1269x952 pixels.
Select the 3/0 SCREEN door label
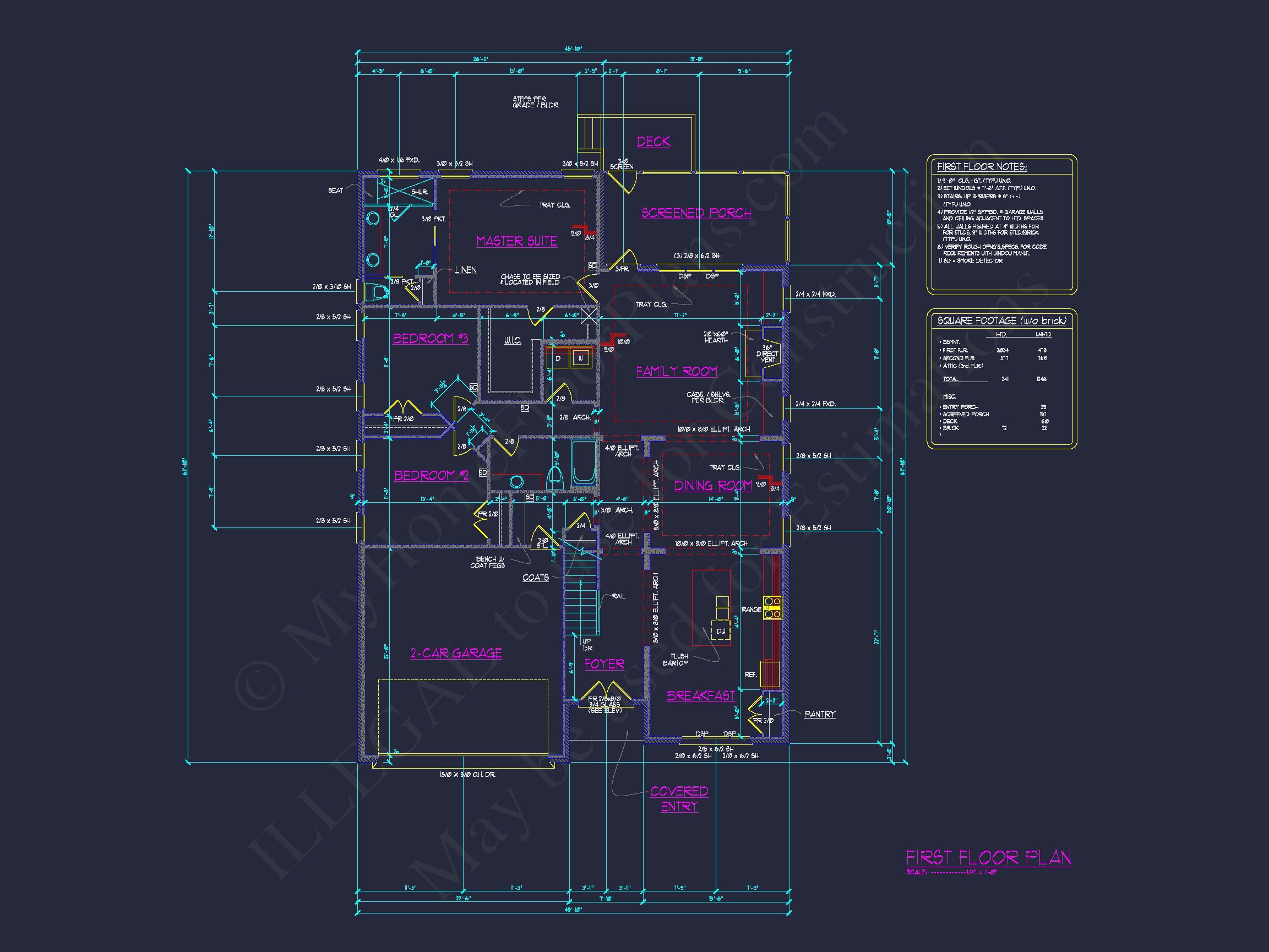[622, 164]
